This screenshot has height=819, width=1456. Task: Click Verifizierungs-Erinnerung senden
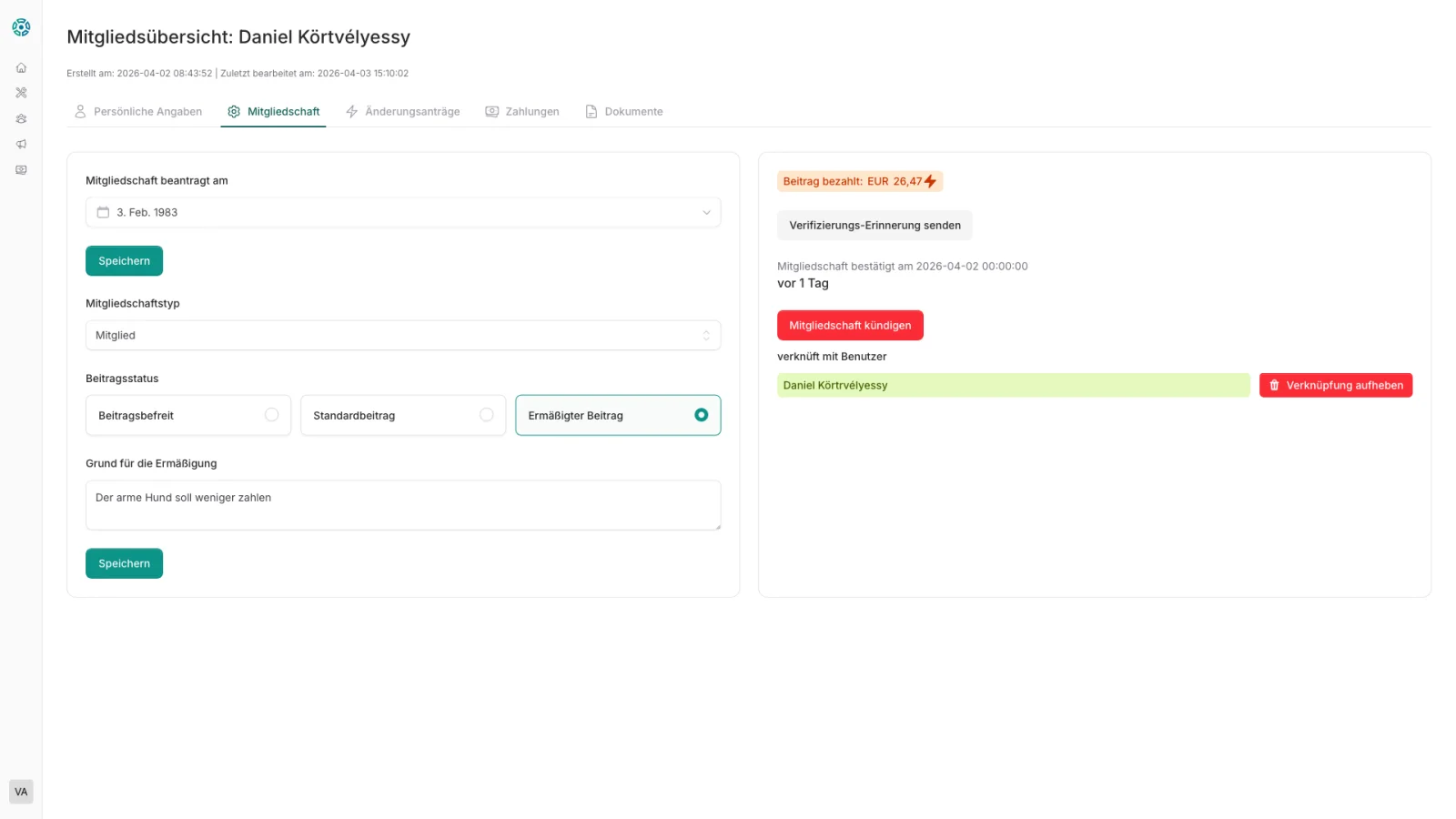click(874, 225)
